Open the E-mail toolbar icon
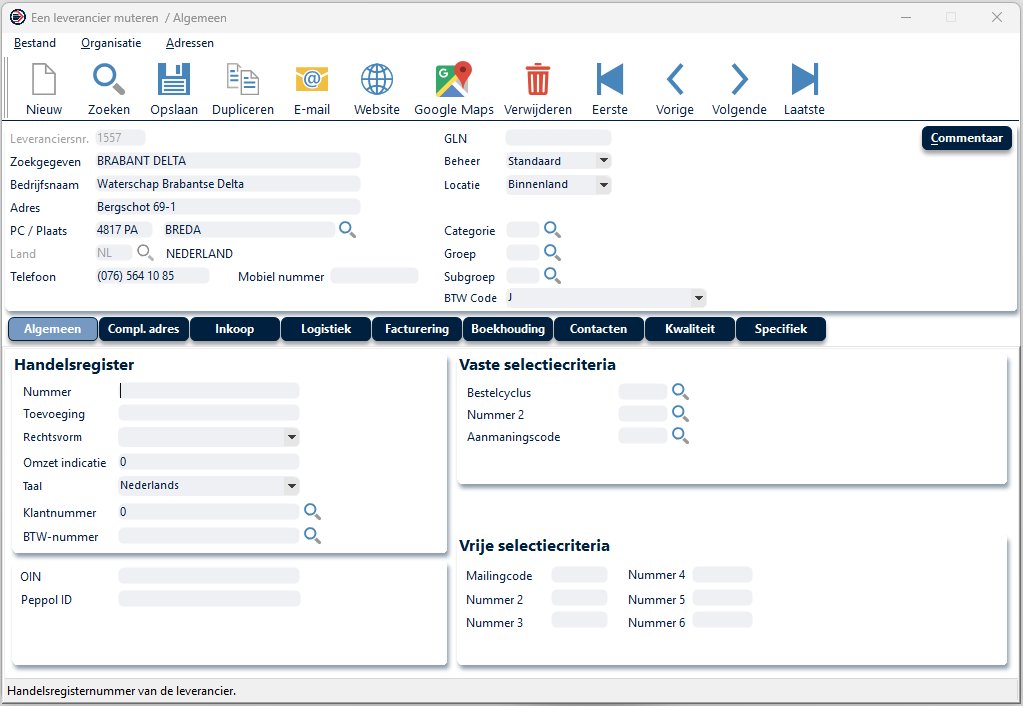The height and width of the screenshot is (706, 1023). pyautogui.click(x=312, y=88)
